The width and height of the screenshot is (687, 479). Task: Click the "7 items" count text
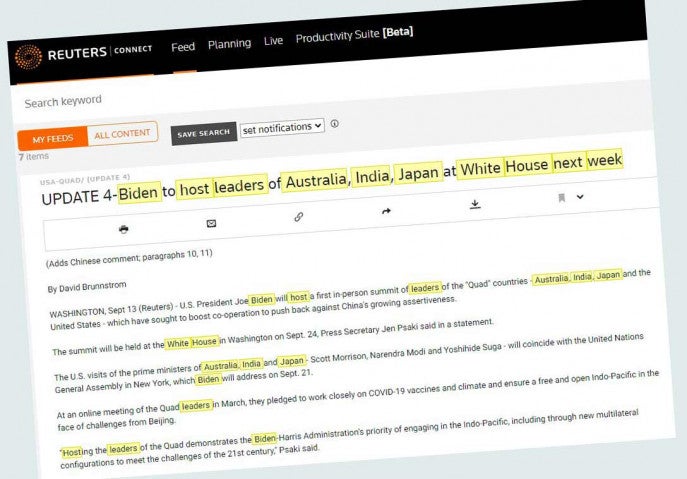click(34, 156)
